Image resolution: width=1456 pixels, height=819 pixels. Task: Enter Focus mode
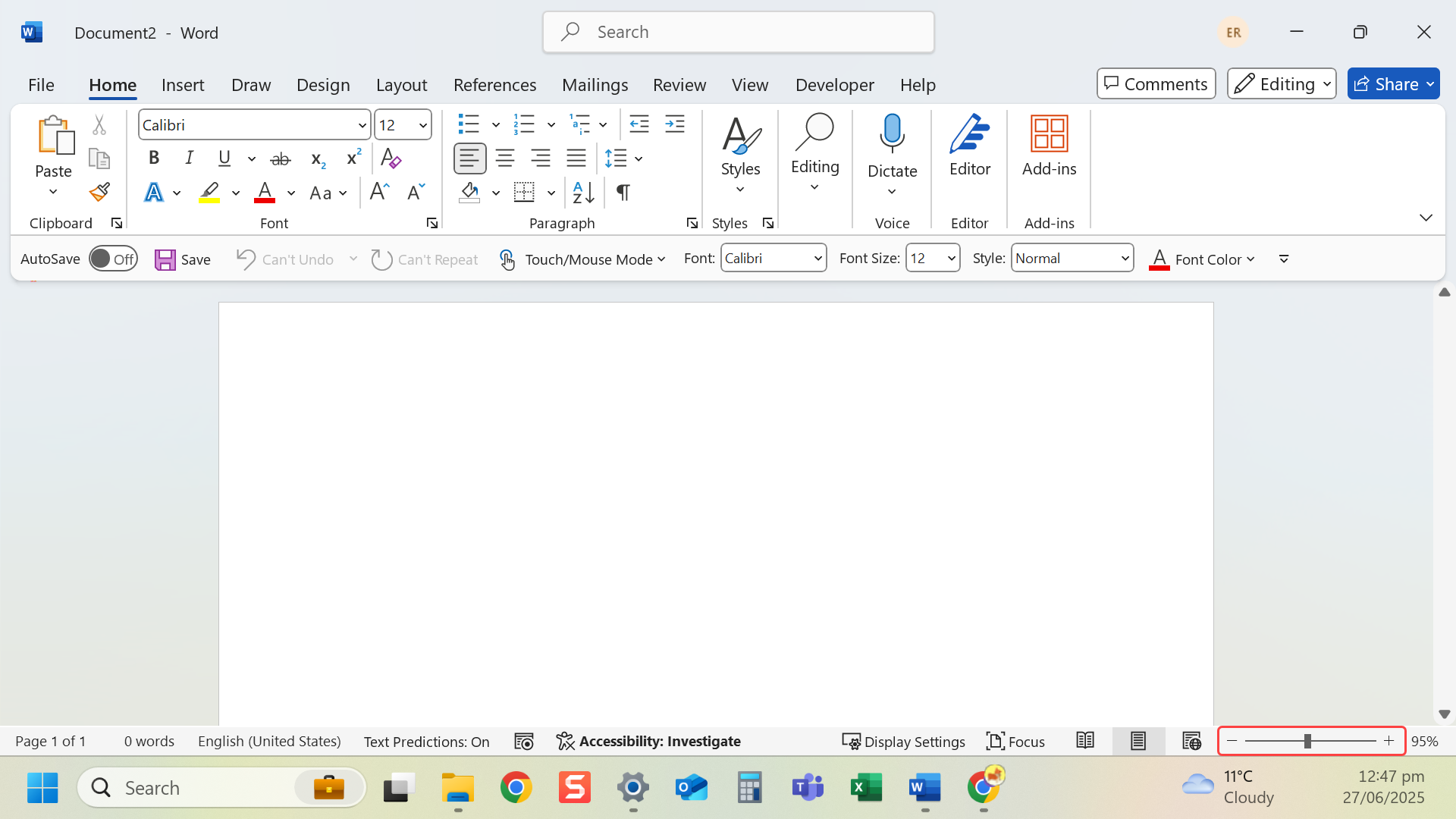pos(1015,741)
